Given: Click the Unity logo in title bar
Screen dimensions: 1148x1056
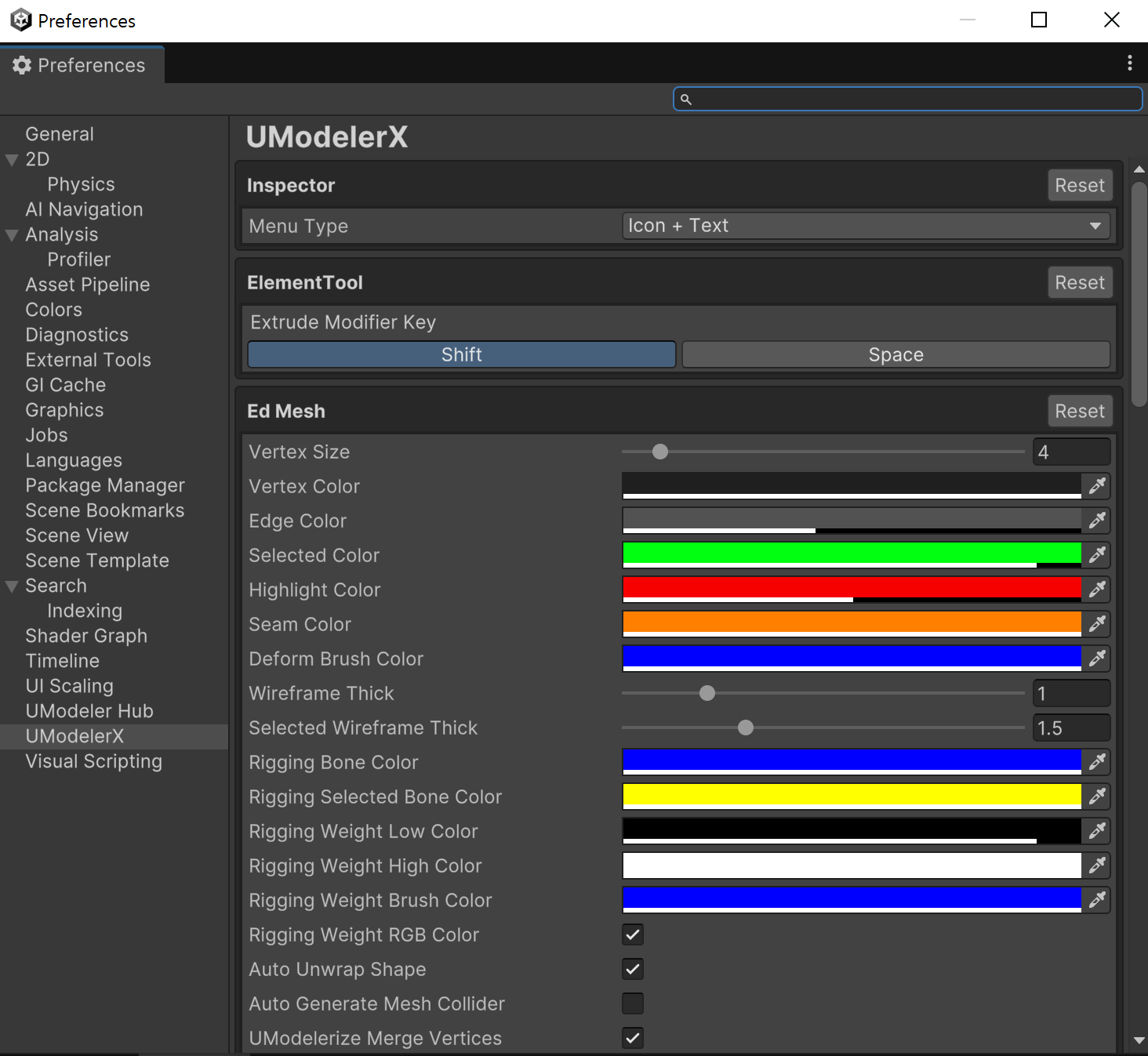Looking at the screenshot, I should pos(21,20).
